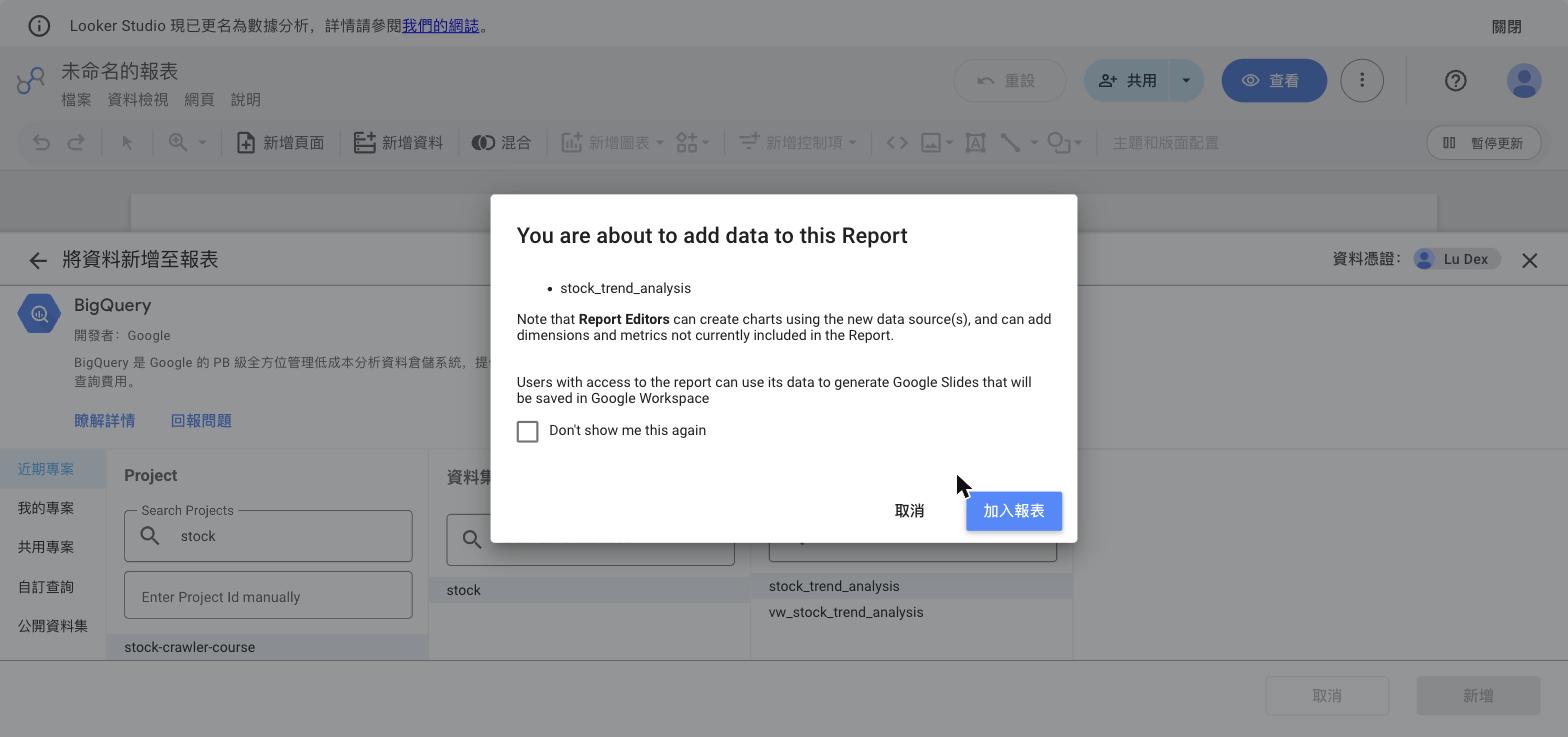The image size is (1568, 737).
Task: Expand the line tool dropdown arrow
Action: click(1034, 143)
